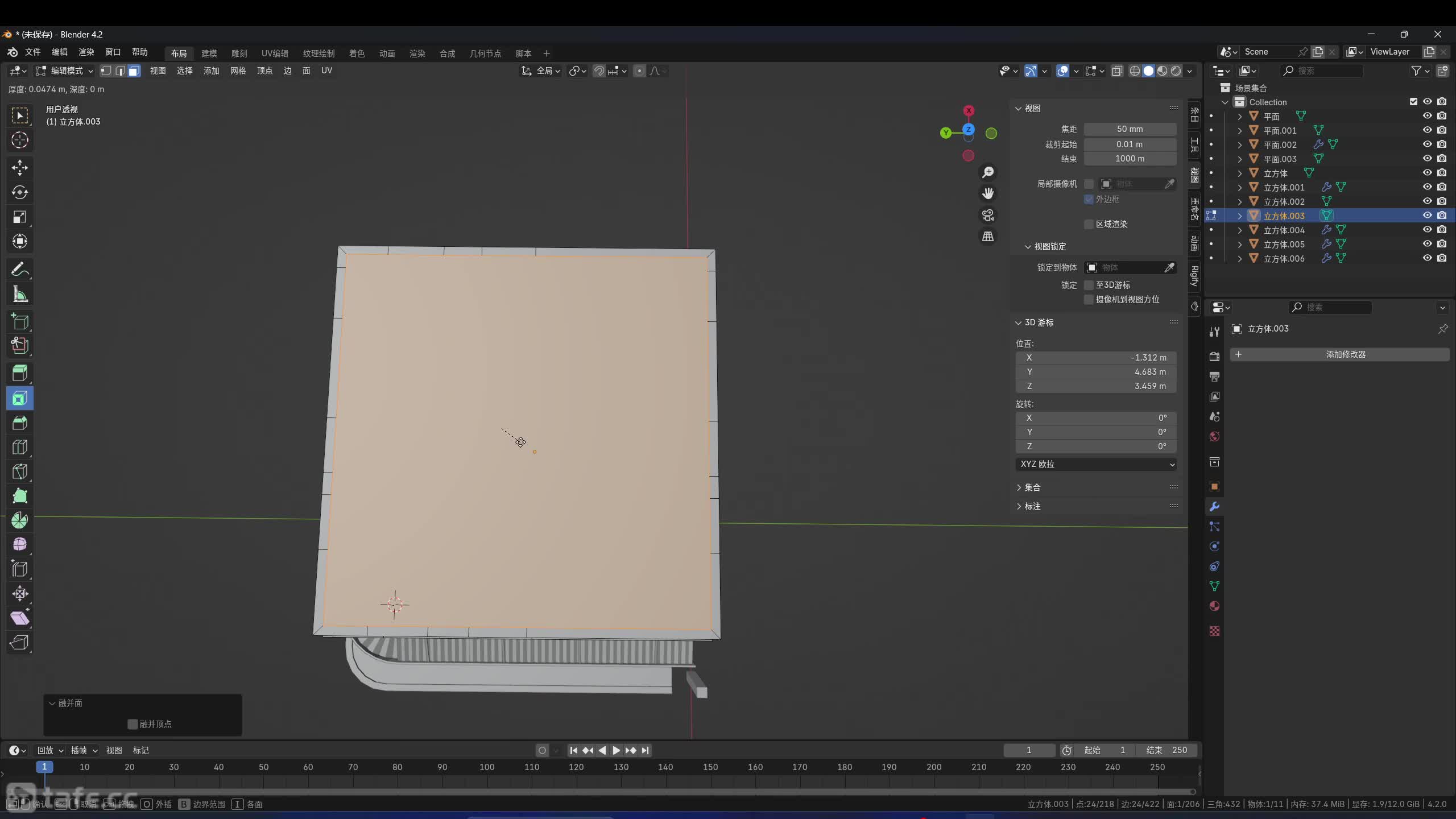Select the Move tool
This screenshot has width=1456, height=819.
coord(20,168)
